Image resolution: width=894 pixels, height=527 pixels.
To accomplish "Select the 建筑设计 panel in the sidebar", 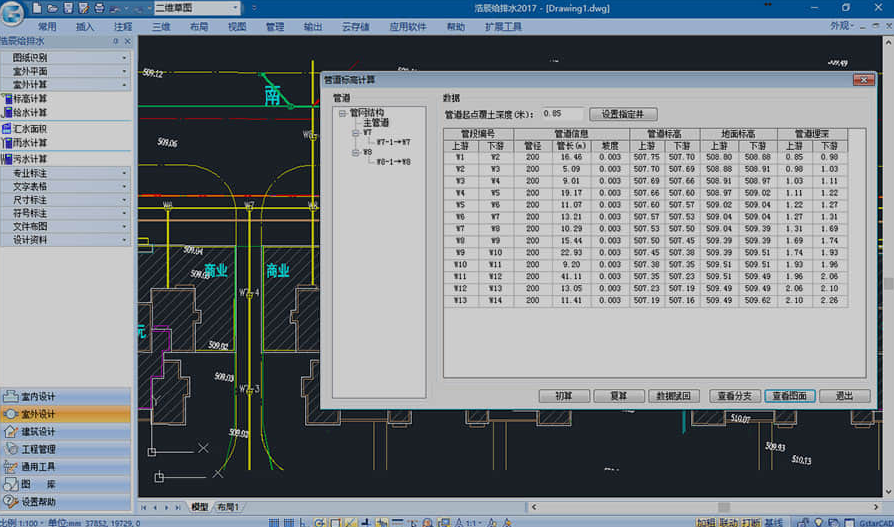I will pyautogui.click(x=66, y=432).
